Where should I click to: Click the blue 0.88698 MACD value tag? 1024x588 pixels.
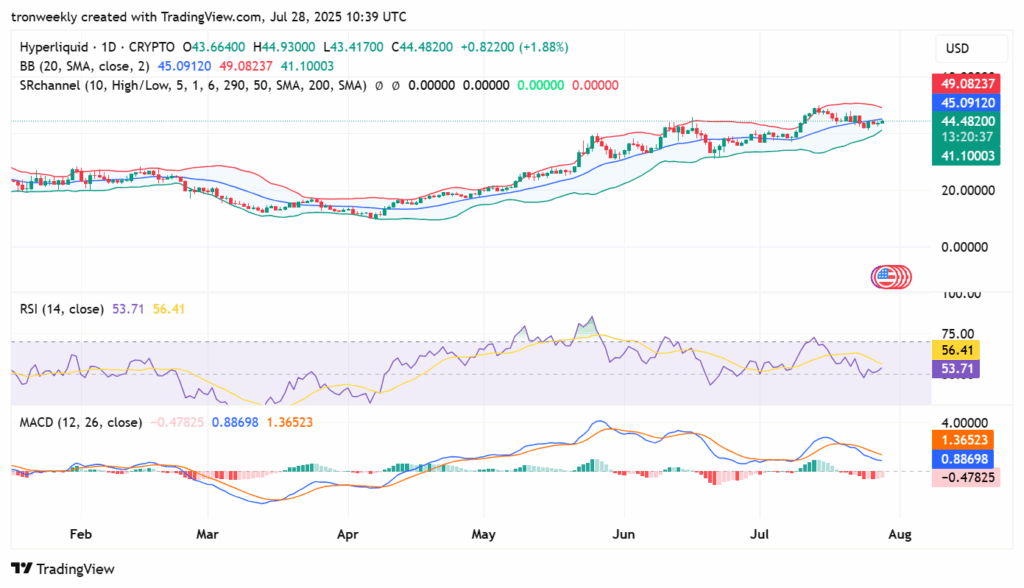[x=963, y=459]
